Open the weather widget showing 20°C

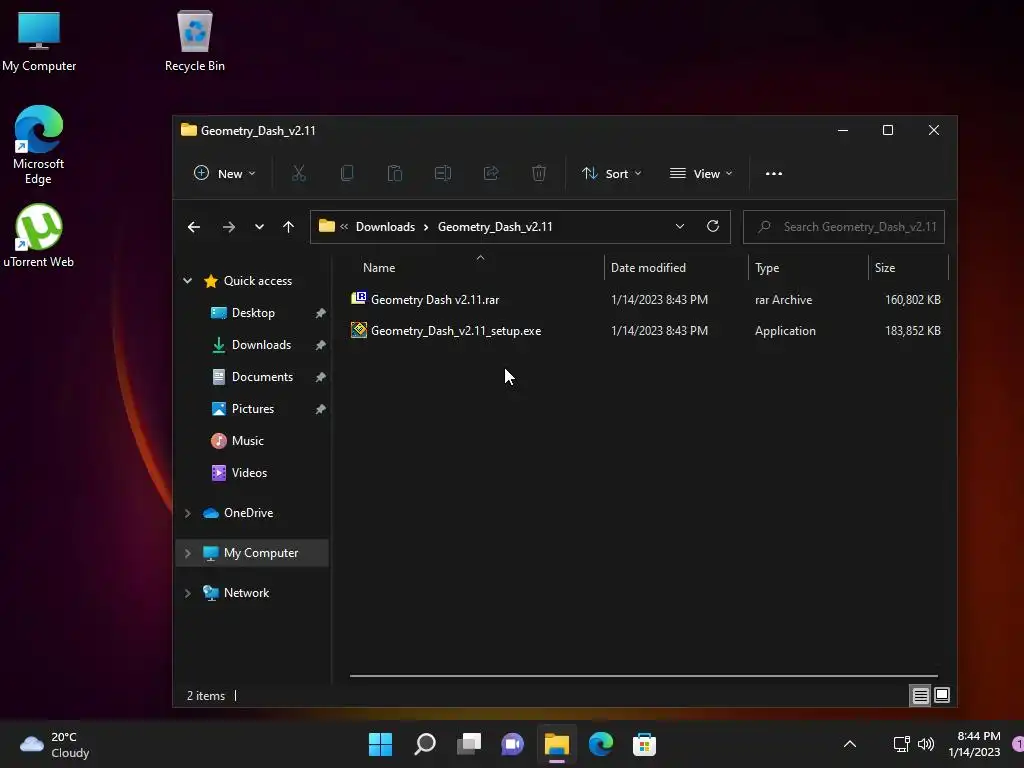pyautogui.click(x=55, y=744)
